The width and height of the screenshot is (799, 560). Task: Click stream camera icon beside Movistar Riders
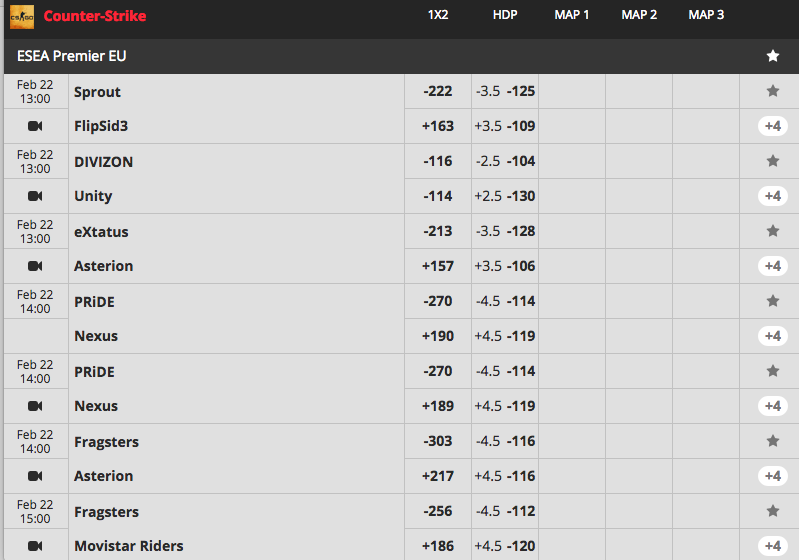(x=35, y=546)
